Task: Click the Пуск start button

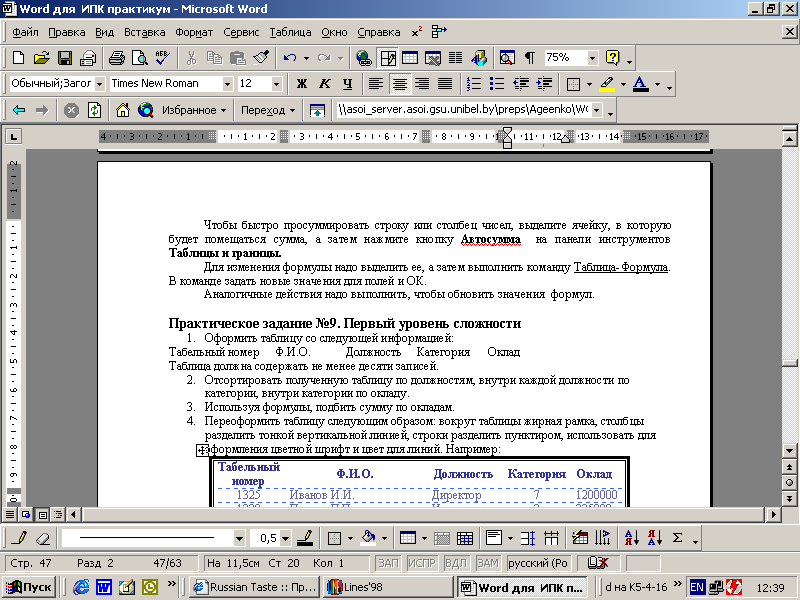Action: (x=29, y=587)
